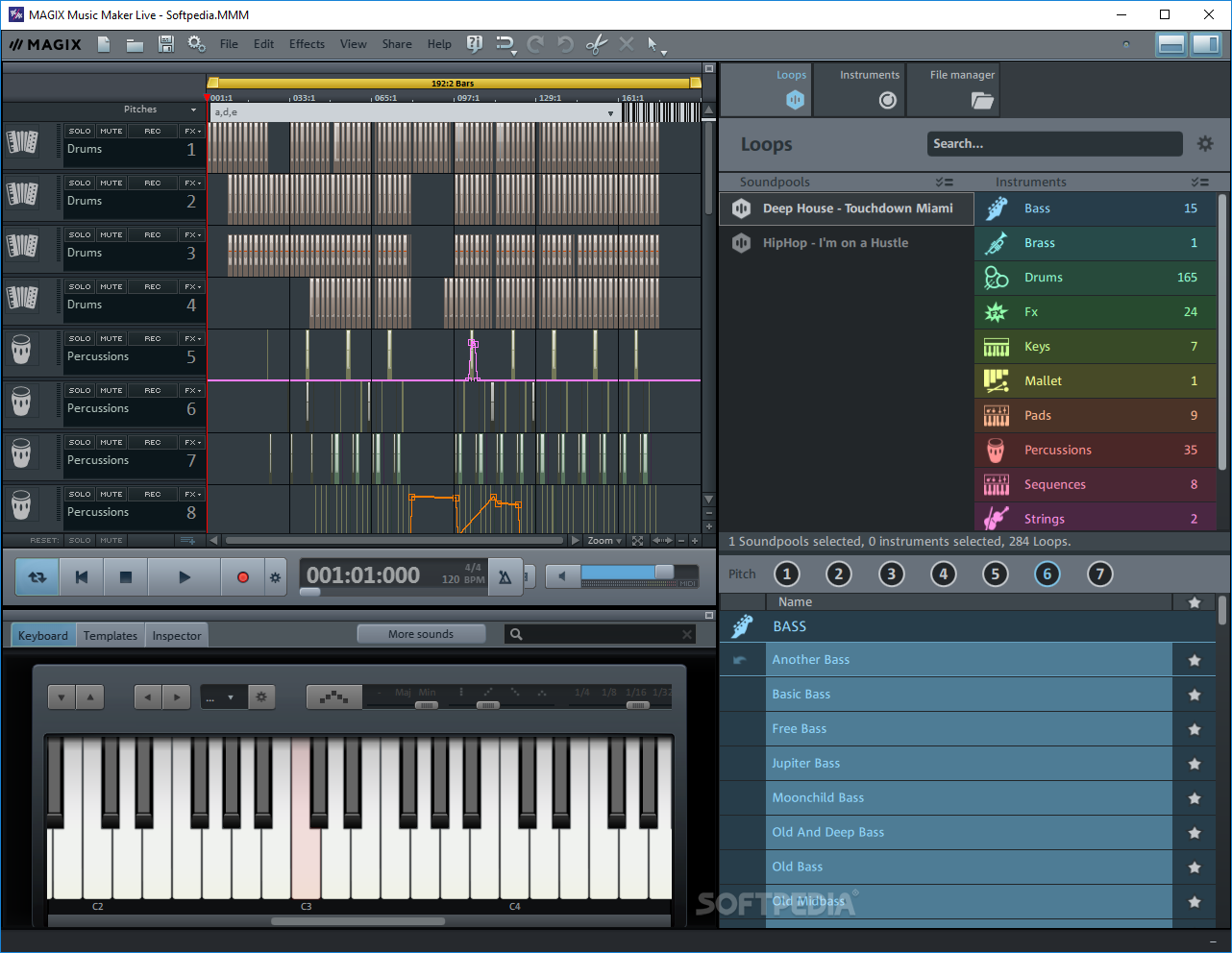This screenshot has width=1232, height=953.
Task: Open the Share menu
Action: (397, 44)
